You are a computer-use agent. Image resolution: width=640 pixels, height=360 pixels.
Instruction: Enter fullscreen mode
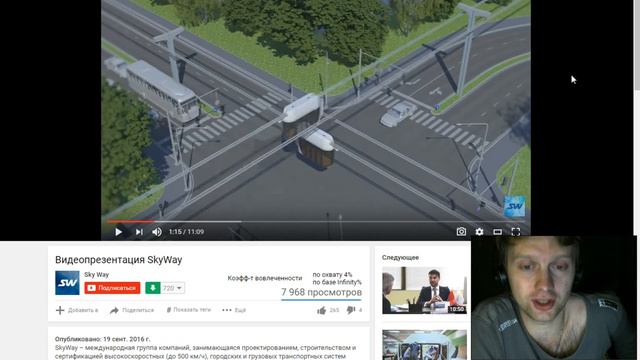pos(516,232)
